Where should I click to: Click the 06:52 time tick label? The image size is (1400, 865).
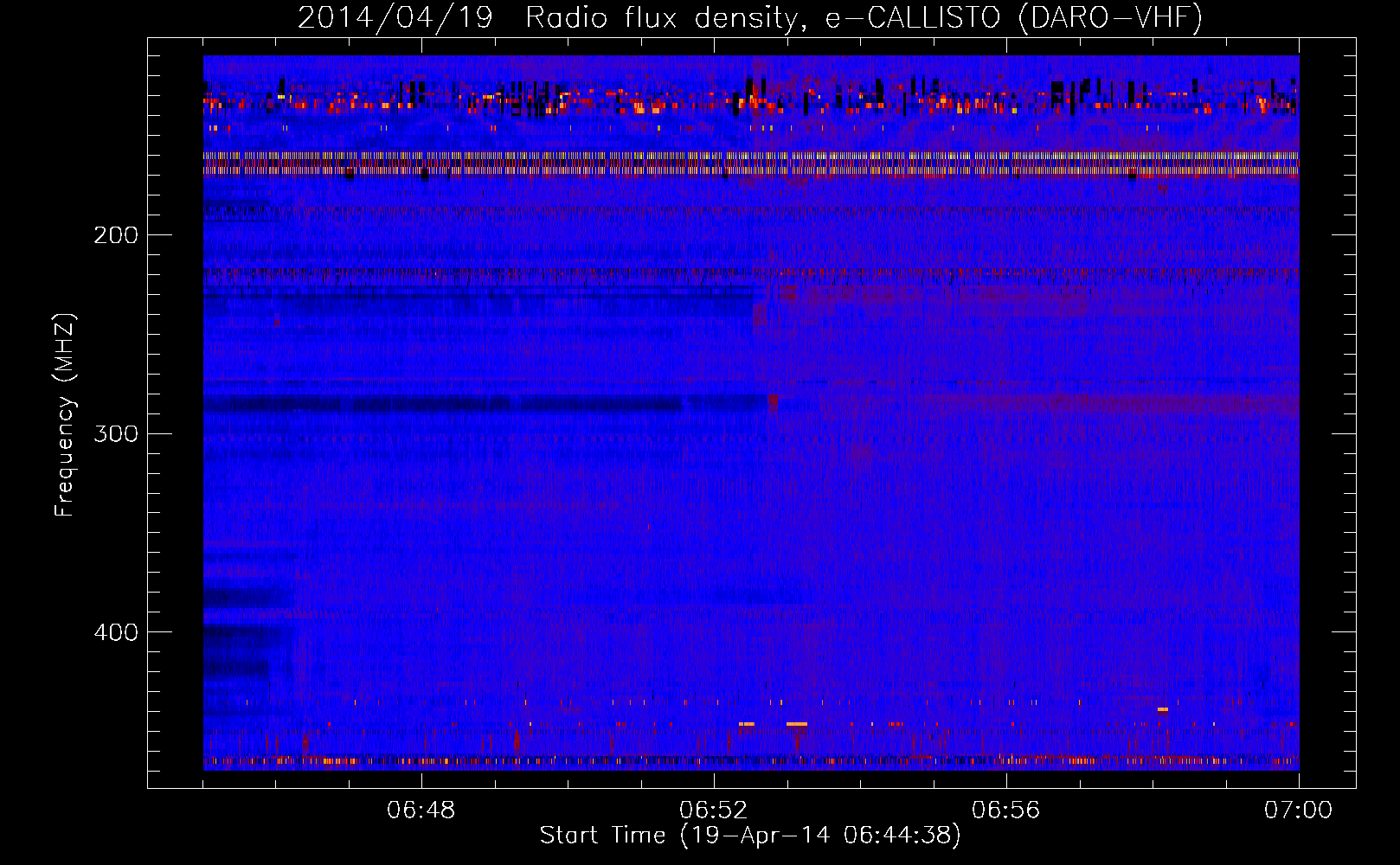(x=714, y=811)
